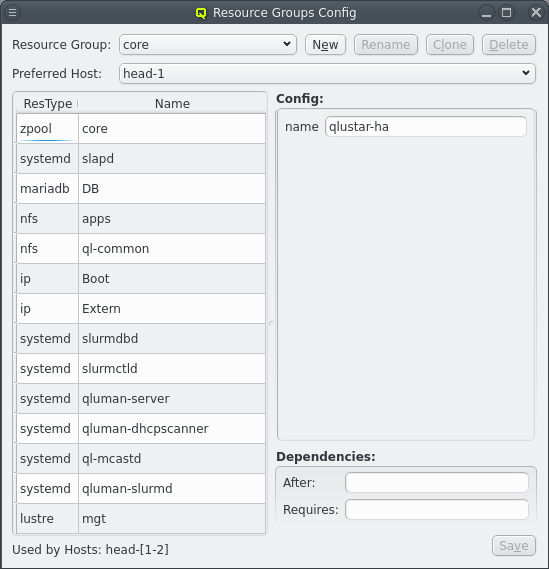Sort by the Name column header
Image resolution: width=549 pixels, height=569 pixels.
[172, 104]
